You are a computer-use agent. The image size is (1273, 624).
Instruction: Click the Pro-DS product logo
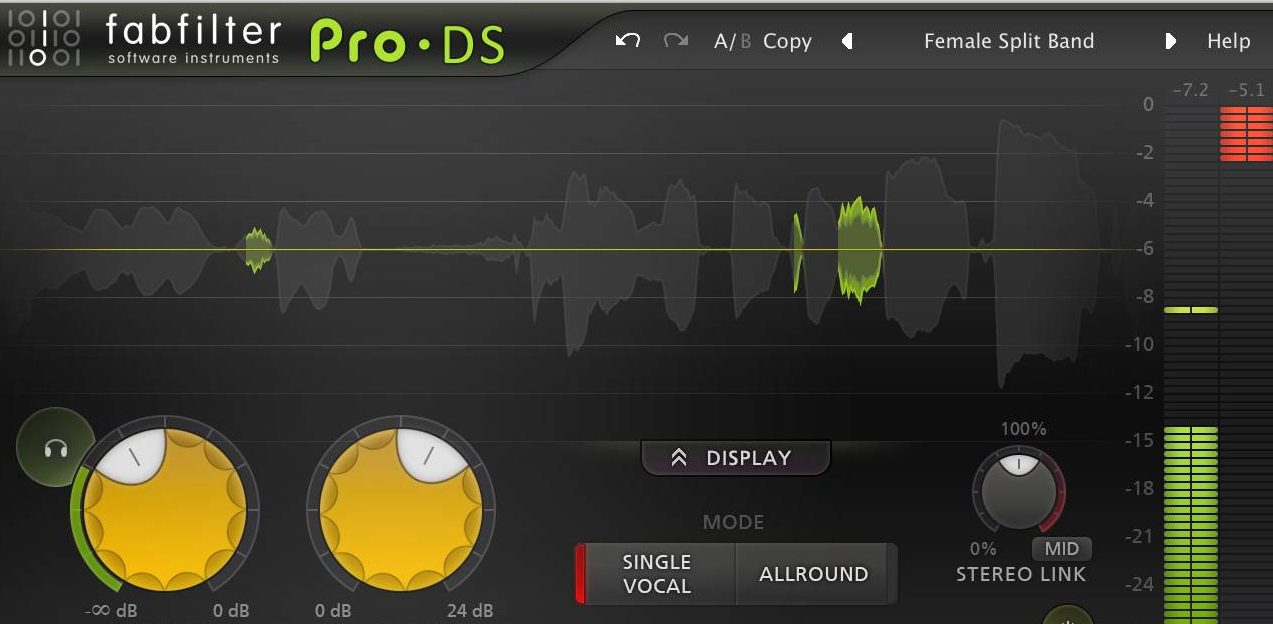[407, 42]
